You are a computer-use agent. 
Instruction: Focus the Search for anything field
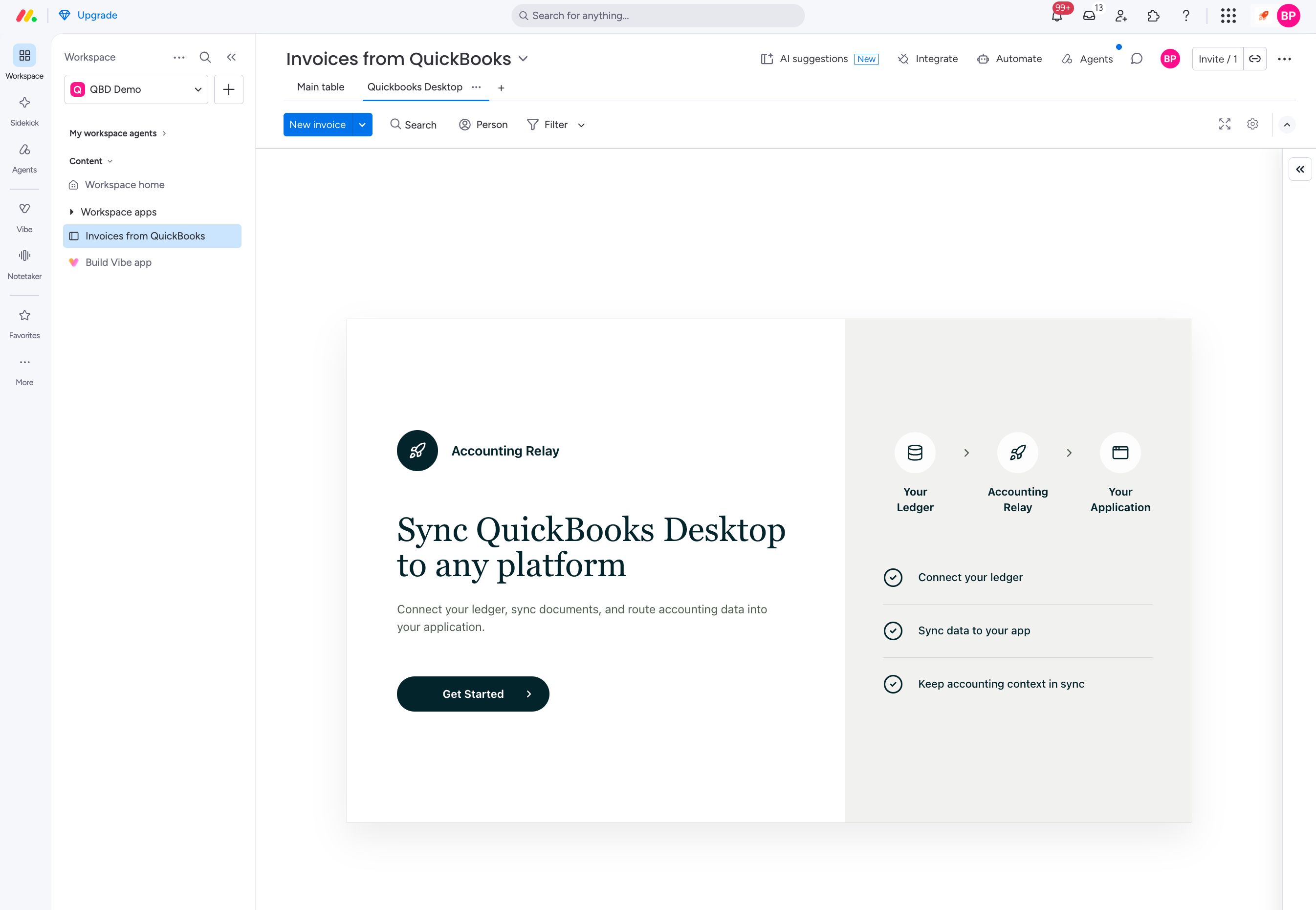[658, 16]
